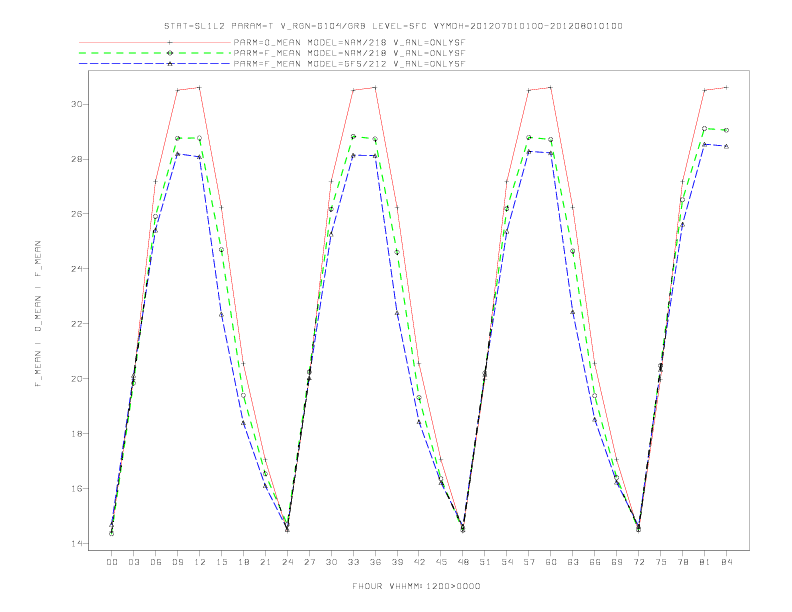Click x-axis forecast hour label 30
The image size is (792, 612).
pyautogui.click(x=331, y=562)
